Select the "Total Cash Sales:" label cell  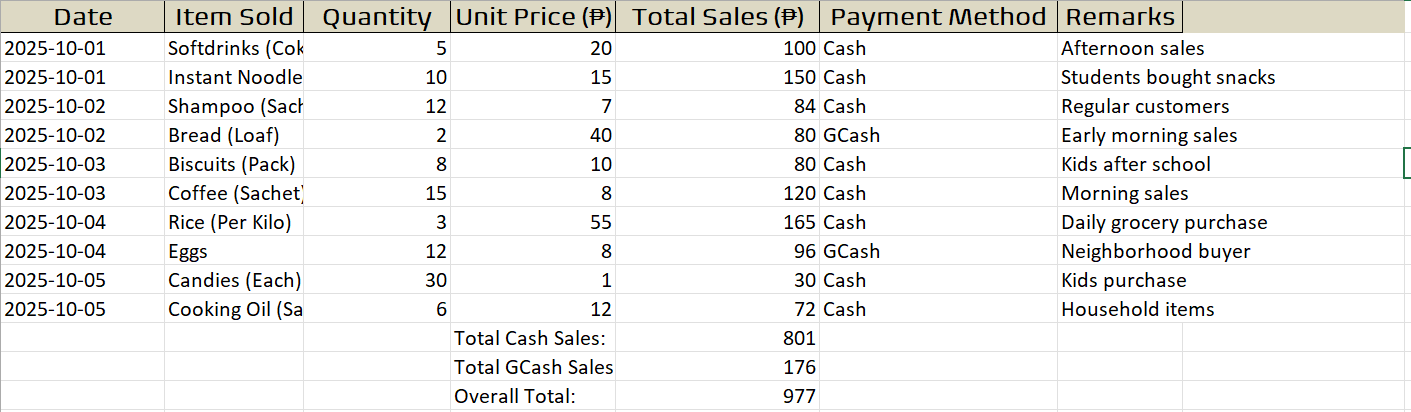[x=533, y=338]
